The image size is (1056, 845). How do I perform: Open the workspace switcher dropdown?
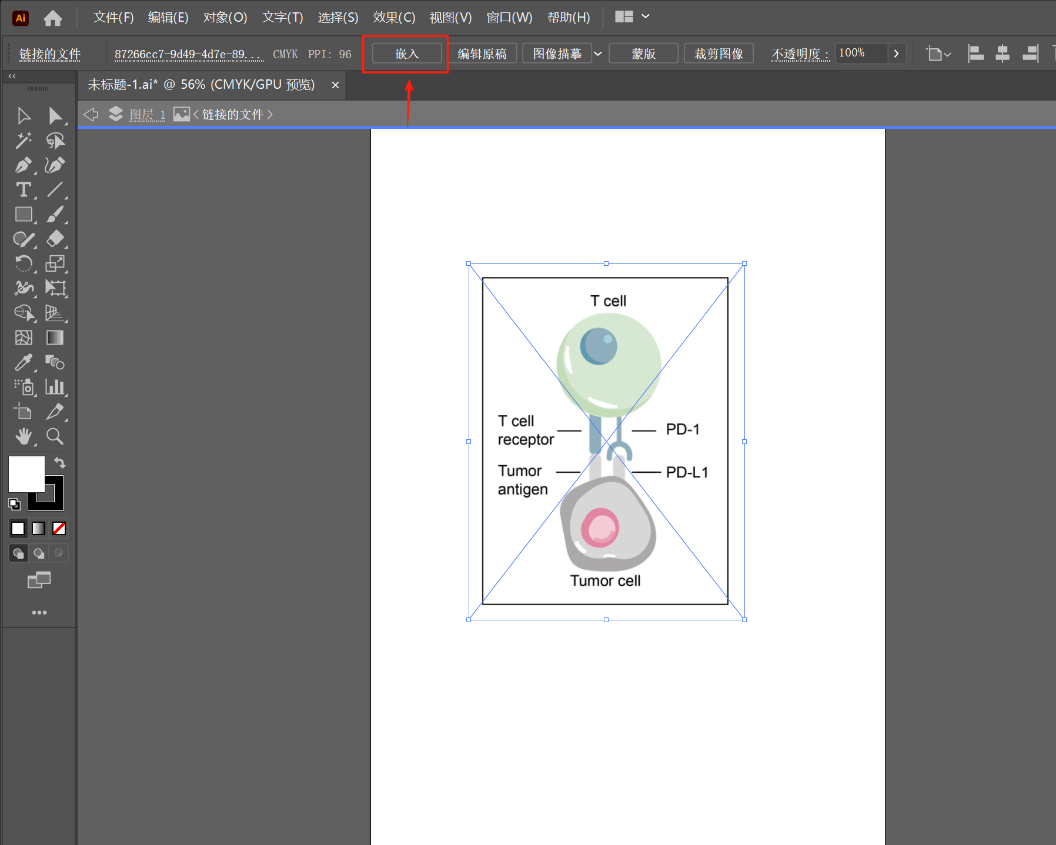645,17
